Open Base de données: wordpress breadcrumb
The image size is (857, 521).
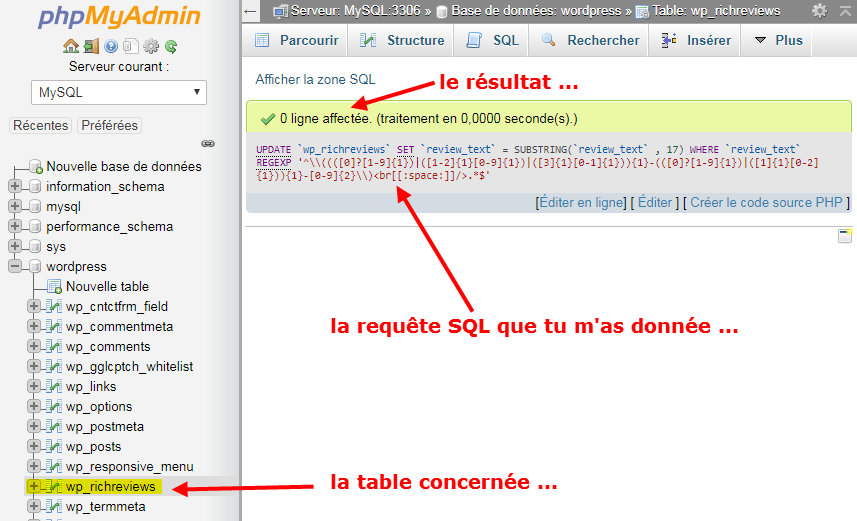click(x=536, y=10)
